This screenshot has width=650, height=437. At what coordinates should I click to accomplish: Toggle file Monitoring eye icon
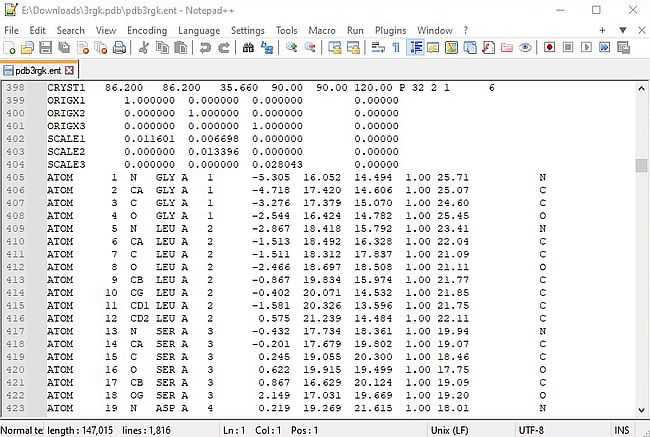point(525,48)
